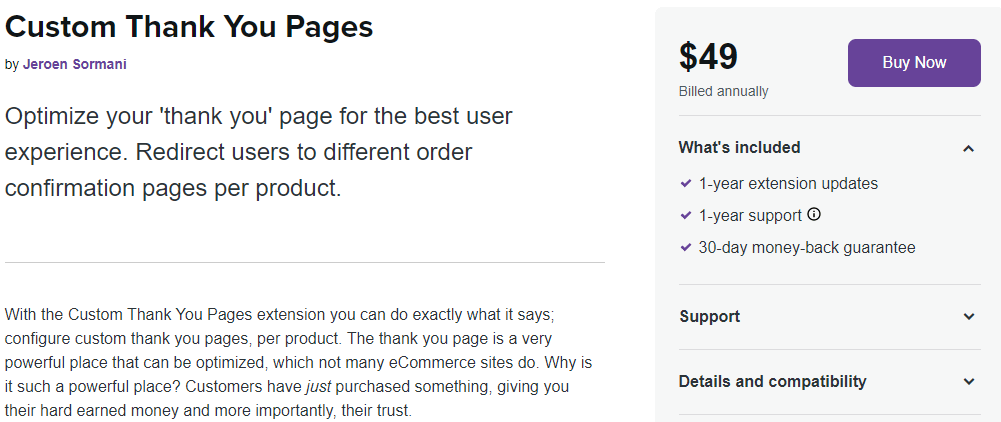Click the Custom Thank You Pages title
The image size is (1001, 422).
pos(189,27)
